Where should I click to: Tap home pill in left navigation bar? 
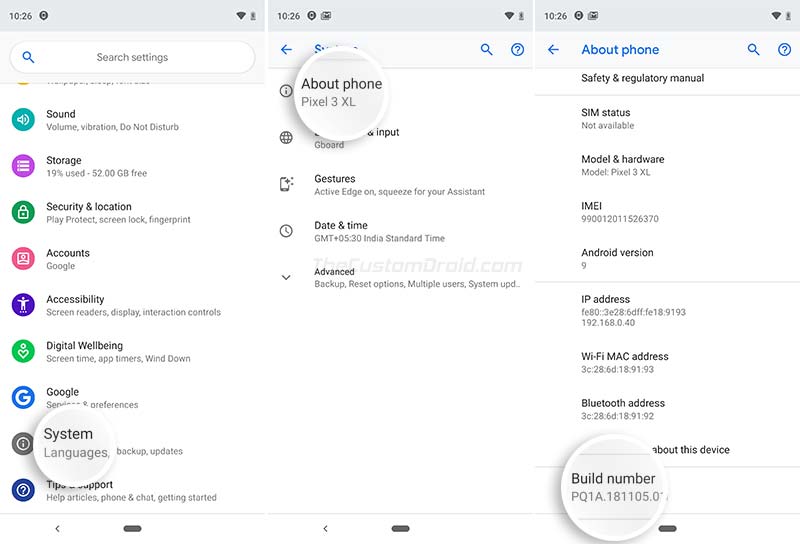point(133,529)
